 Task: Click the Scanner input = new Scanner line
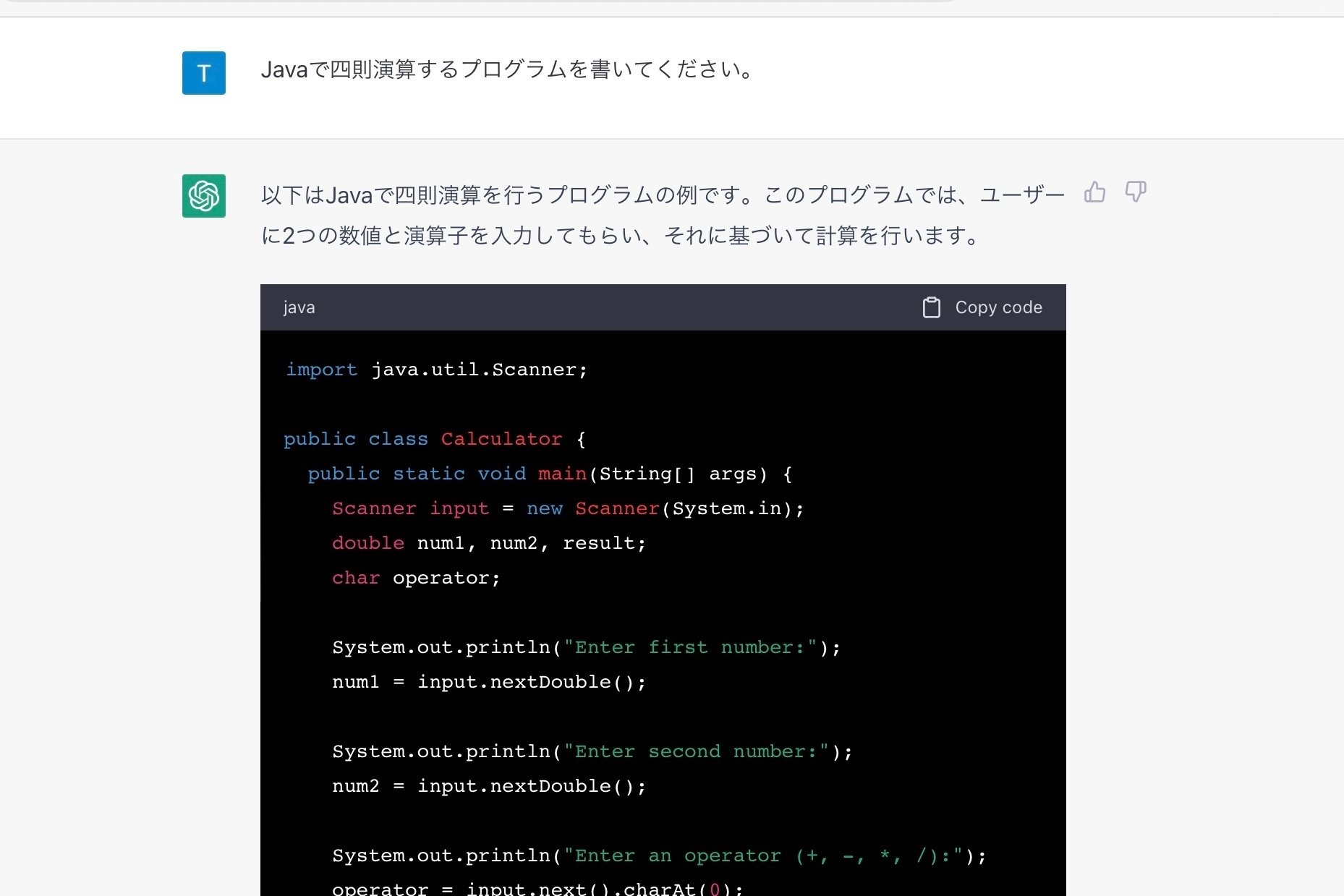(568, 508)
